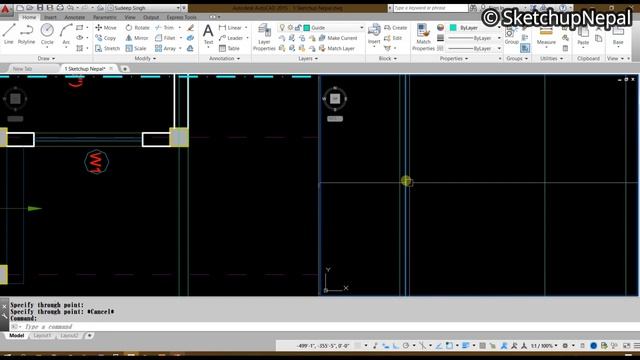The width and height of the screenshot is (640, 360).
Task: Open the linetype ByLayer dropdown
Action: [499, 48]
